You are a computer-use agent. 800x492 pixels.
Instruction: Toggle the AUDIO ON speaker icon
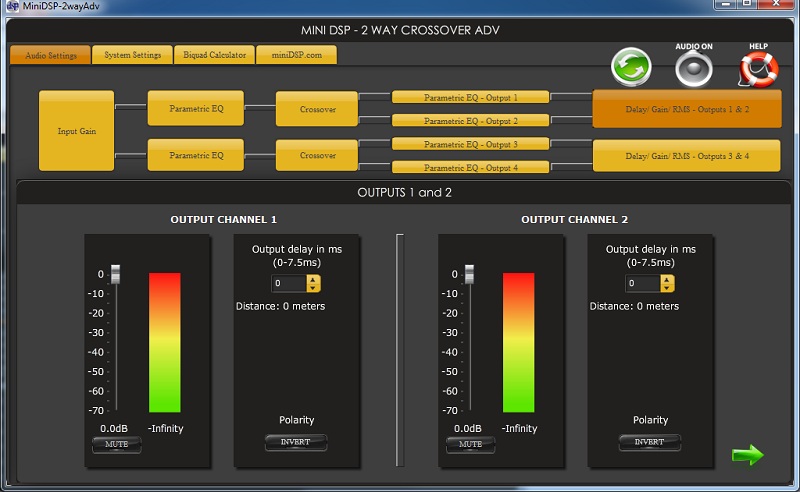coord(694,69)
